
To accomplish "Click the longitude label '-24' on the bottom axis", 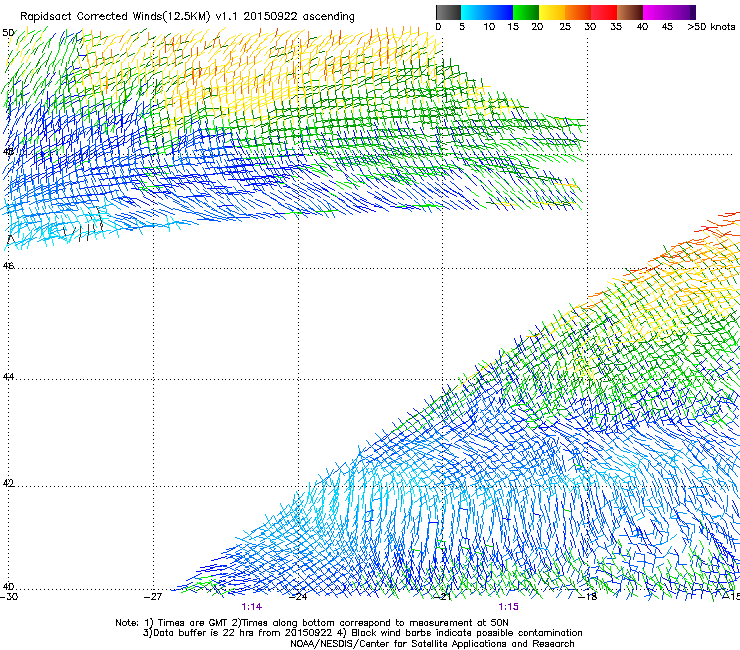I will 298,597.
